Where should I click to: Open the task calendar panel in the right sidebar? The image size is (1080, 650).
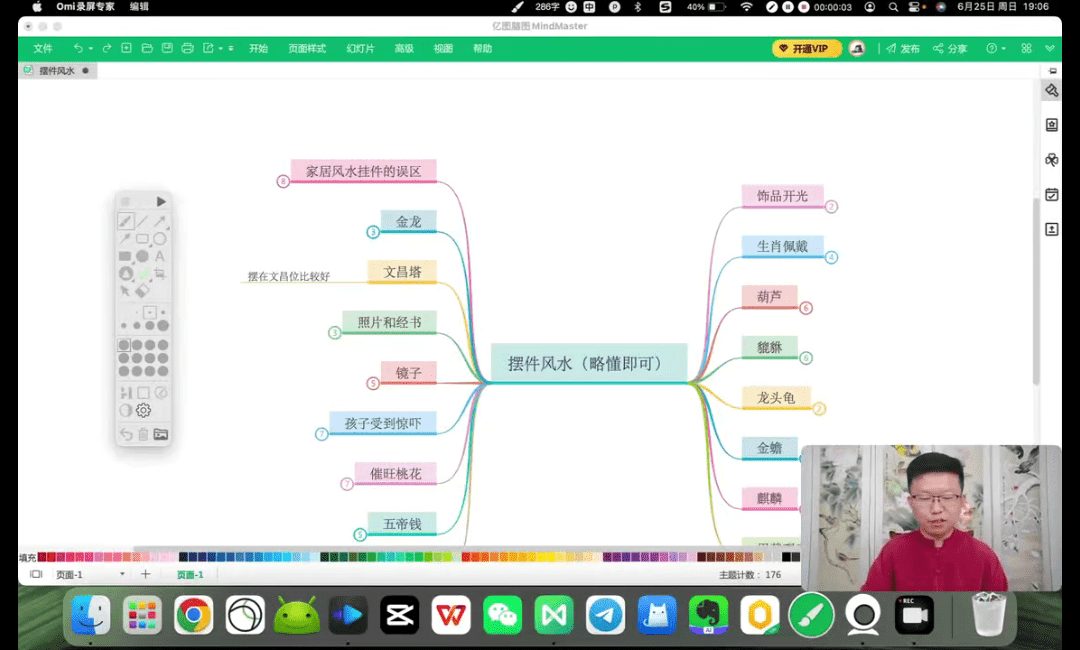1051,195
